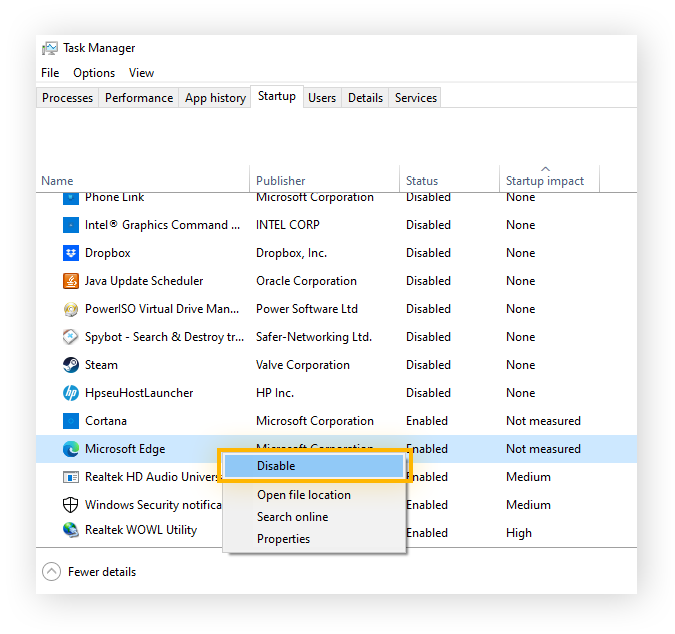This screenshot has height=634, width=675.
Task: Click the Dropbox icon in startup list
Action: pyautogui.click(x=71, y=253)
